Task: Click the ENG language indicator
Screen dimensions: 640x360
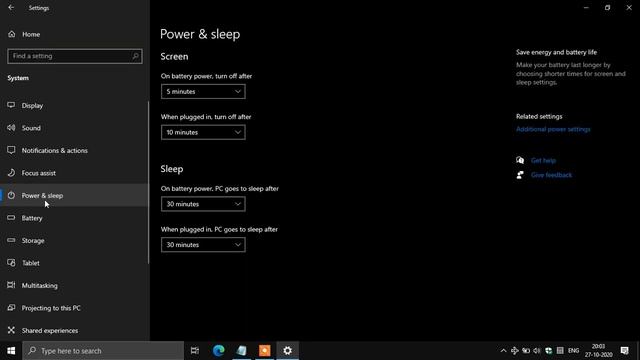Action: [573, 351]
